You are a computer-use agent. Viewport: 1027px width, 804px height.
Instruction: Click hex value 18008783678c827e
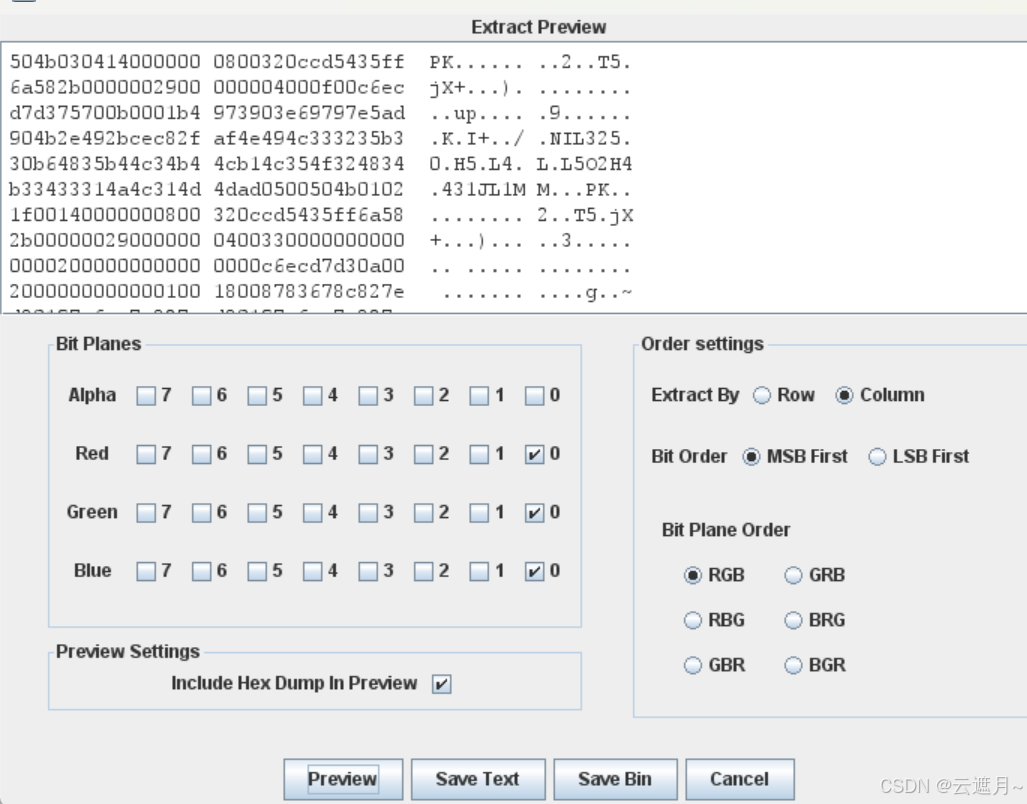[x=308, y=291]
